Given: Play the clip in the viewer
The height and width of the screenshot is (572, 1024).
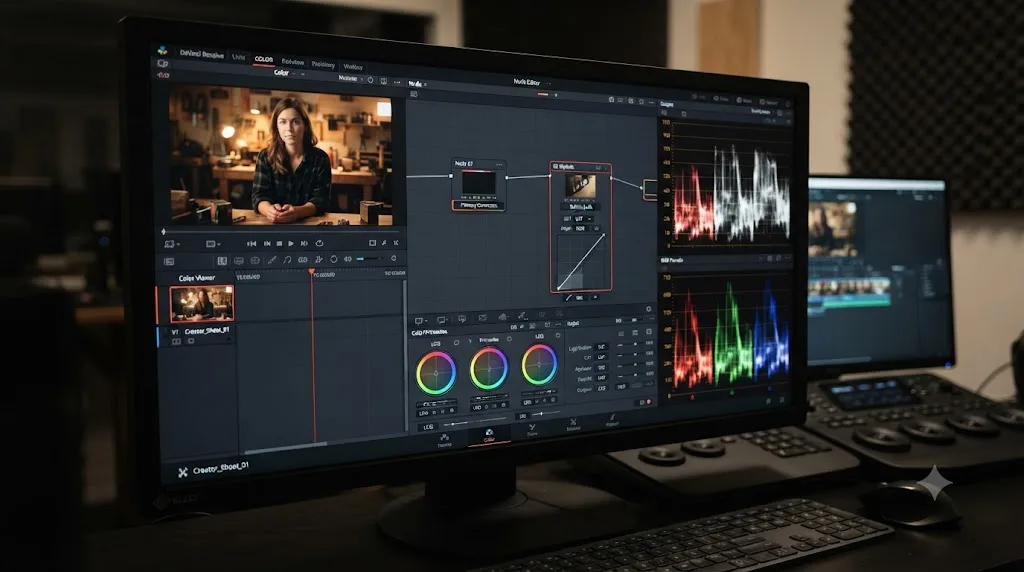Looking at the screenshot, I should [291, 244].
